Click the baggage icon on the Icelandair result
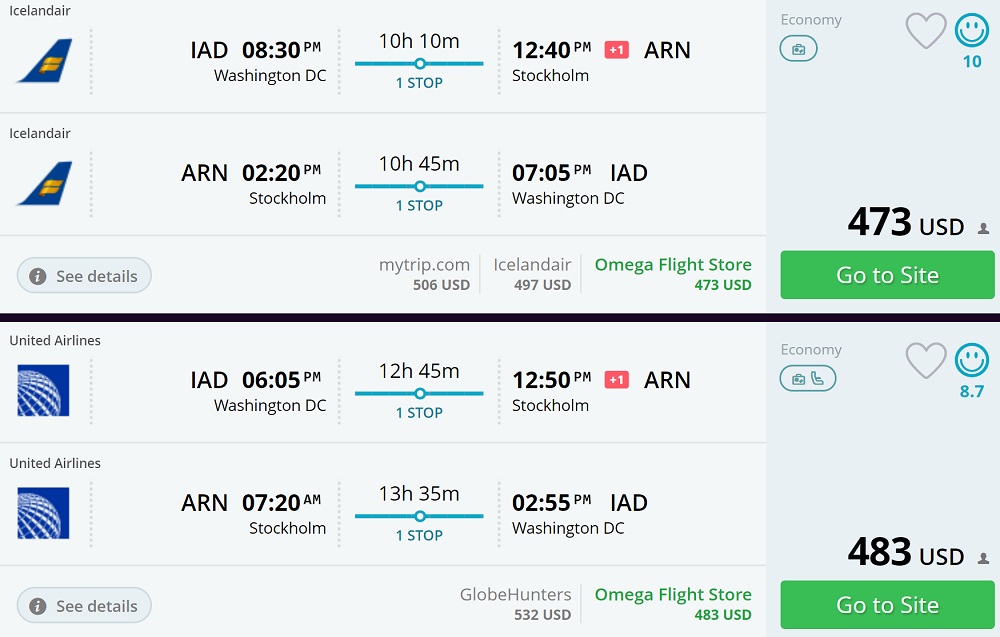This screenshot has width=1000, height=637. pos(798,49)
